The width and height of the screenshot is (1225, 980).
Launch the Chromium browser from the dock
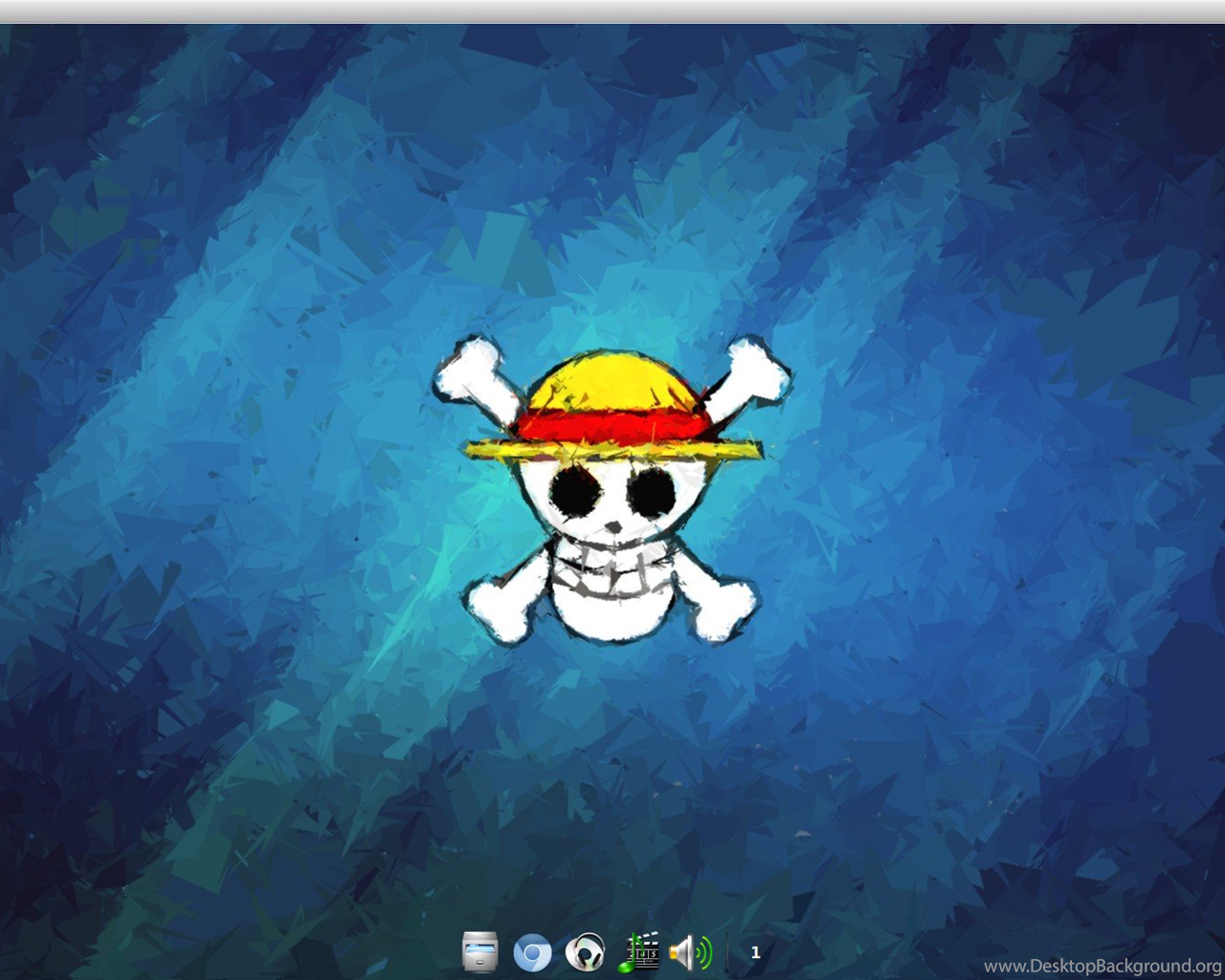[x=532, y=953]
